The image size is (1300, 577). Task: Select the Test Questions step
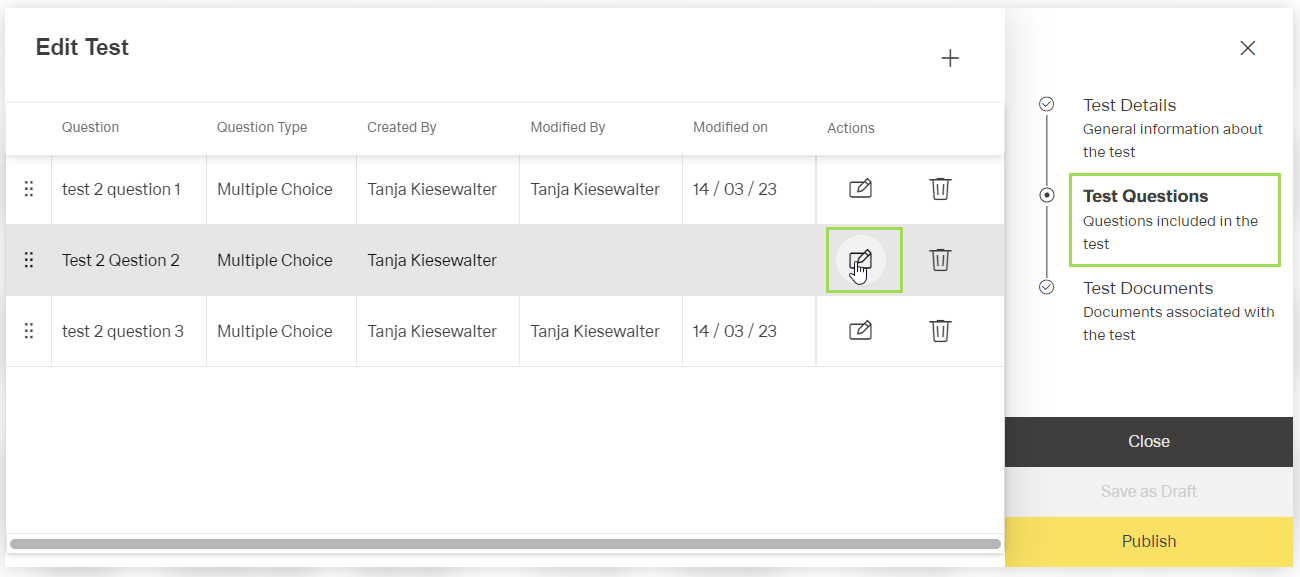pyautogui.click(x=1145, y=197)
